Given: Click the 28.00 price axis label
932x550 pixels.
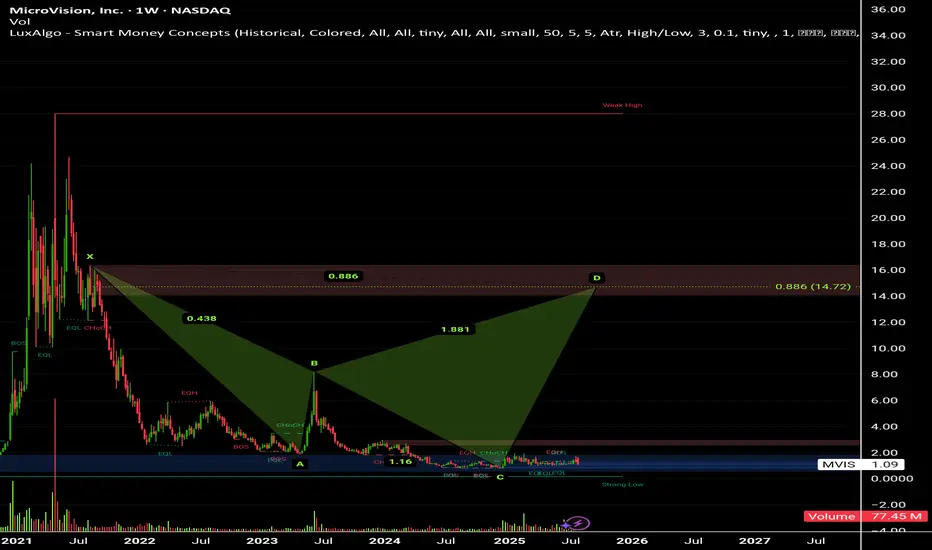Looking at the screenshot, I should point(888,114).
